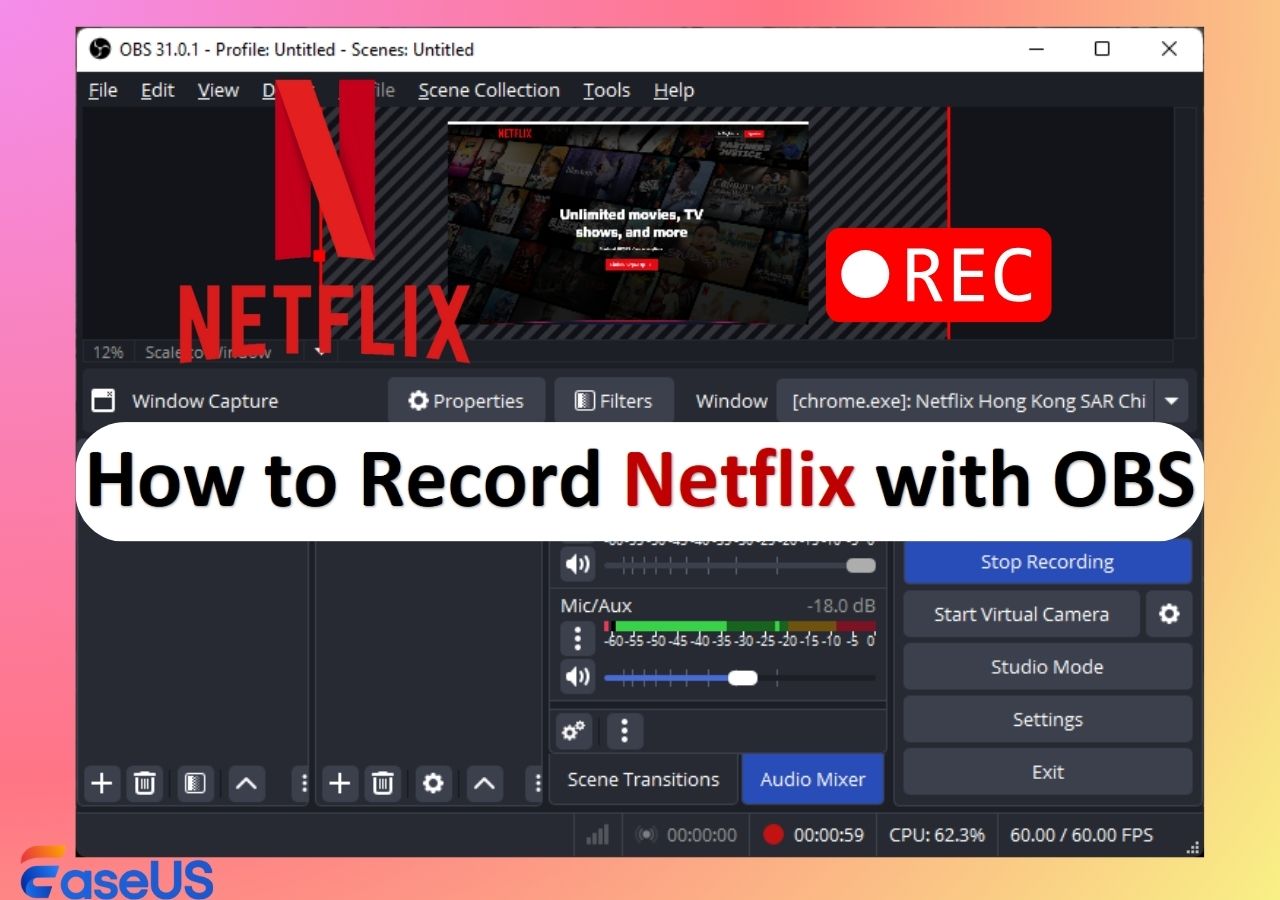Viewport: 1280px width, 900px height.
Task: Click the Mic/Aux channel label
Action: tap(596, 605)
